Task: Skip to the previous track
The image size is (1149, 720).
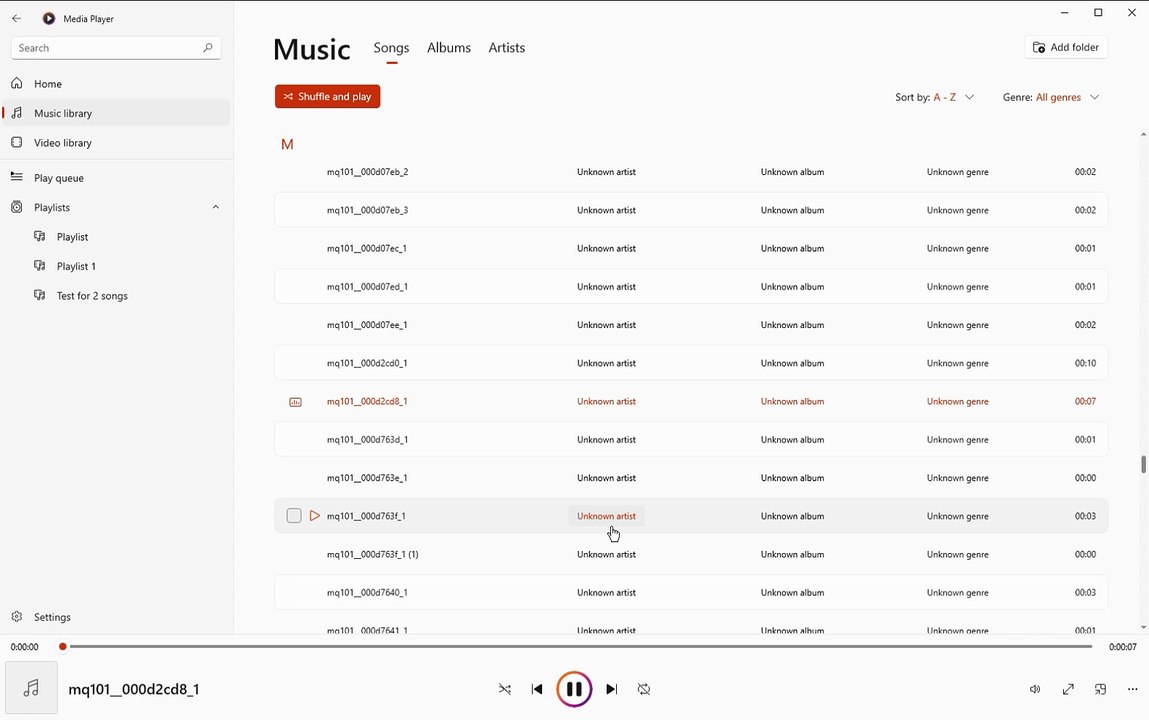Action: pos(537,689)
